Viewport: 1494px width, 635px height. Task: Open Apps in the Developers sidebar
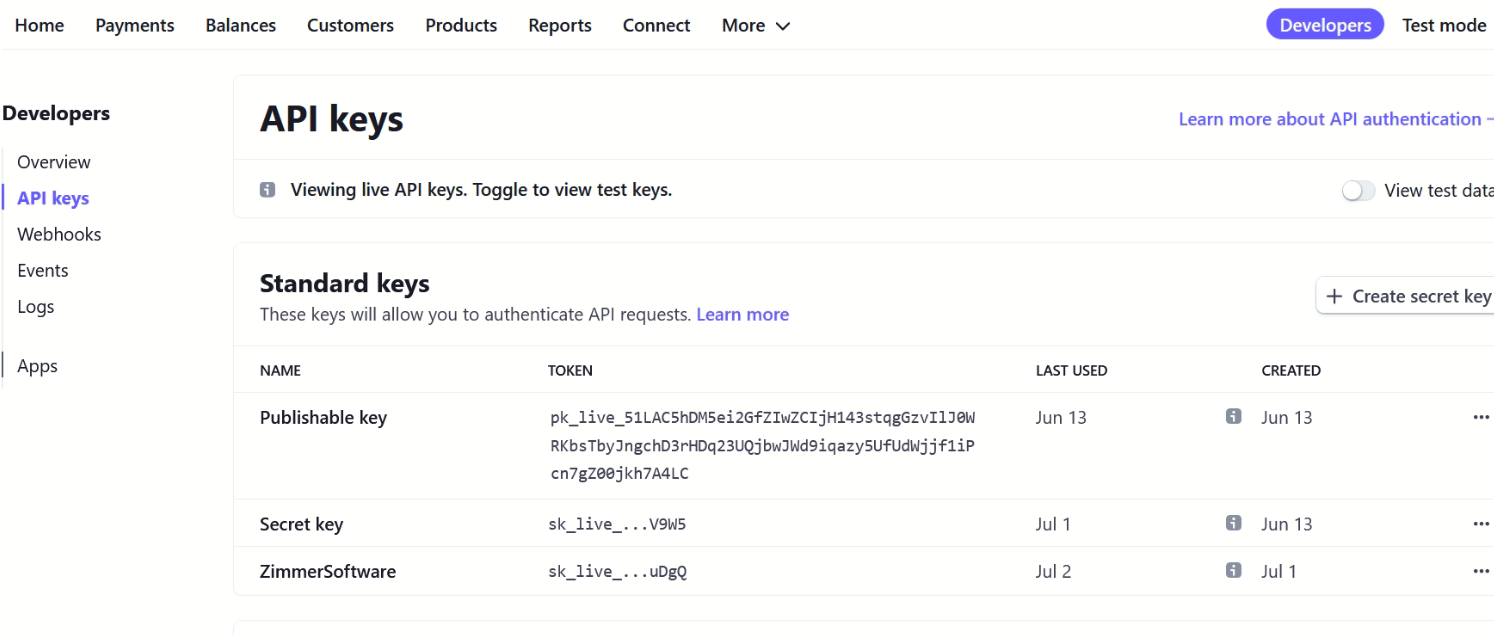coord(38,366)
